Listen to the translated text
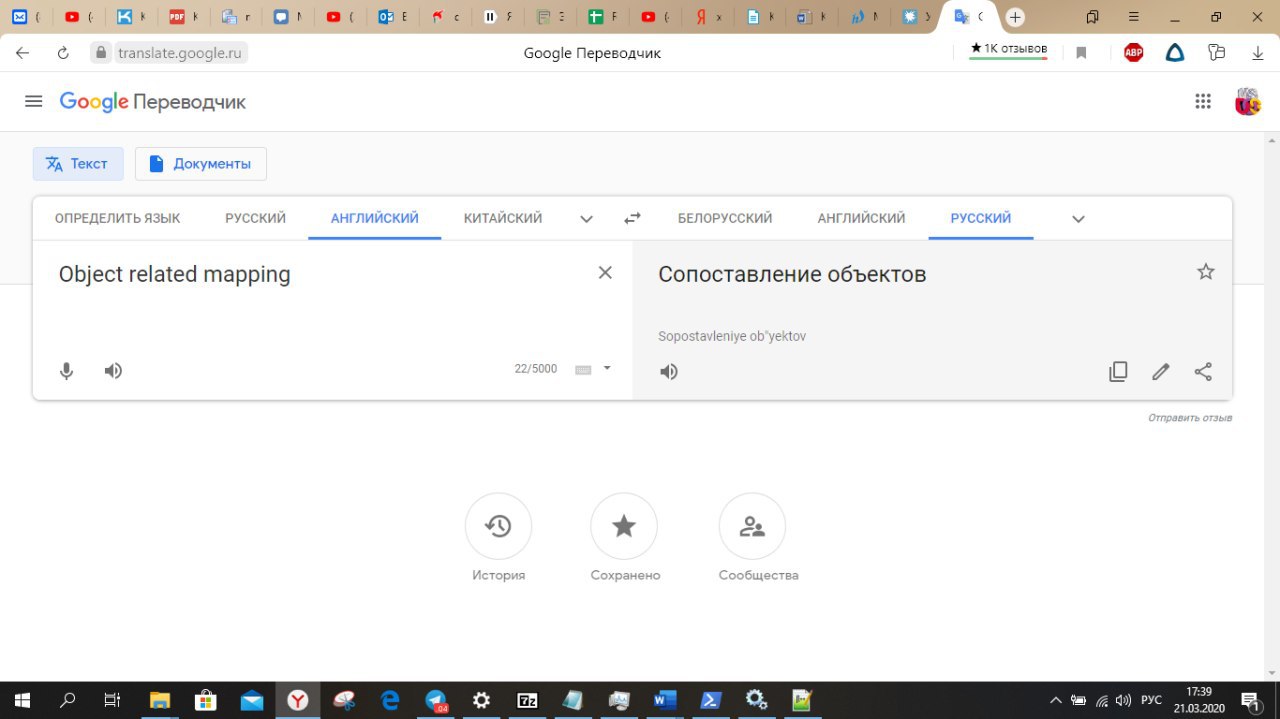1280x719 pixels. tap(669, 372)
